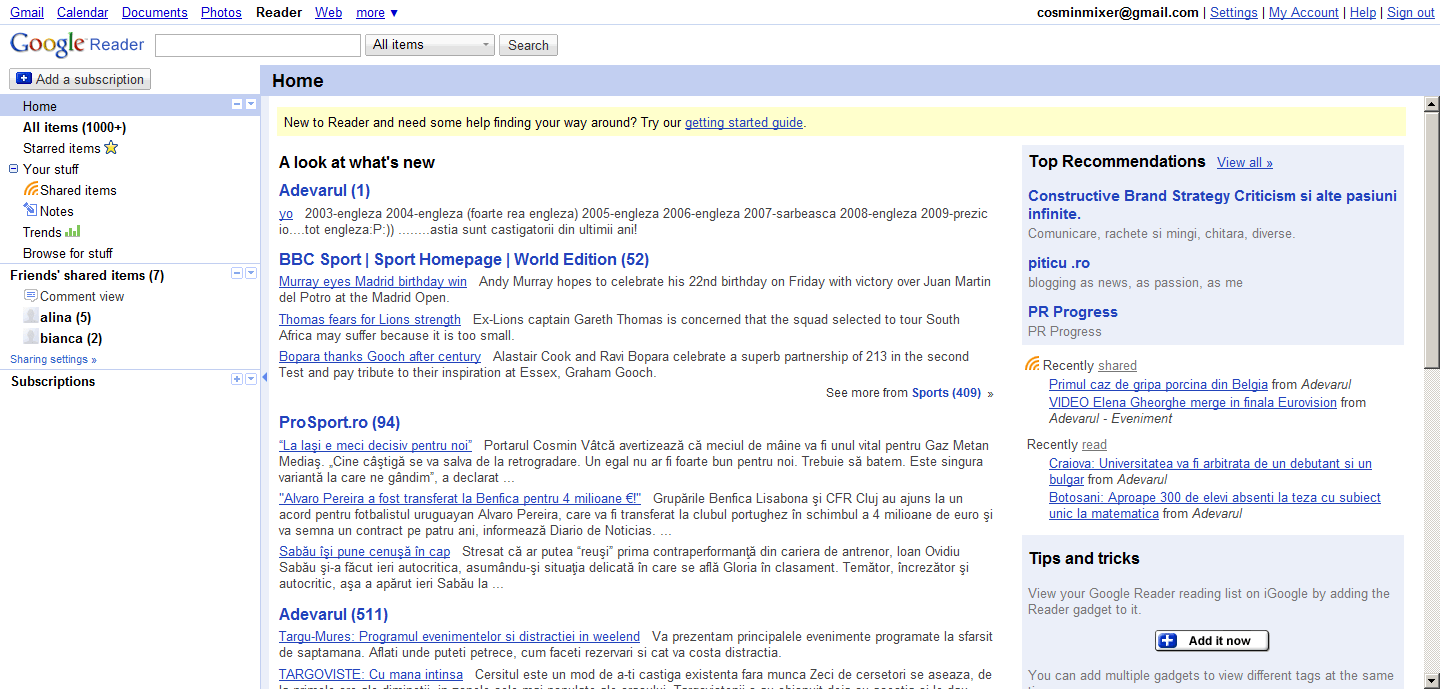
Task: Open Calendar from the top navigation
Action: point(83,13)
